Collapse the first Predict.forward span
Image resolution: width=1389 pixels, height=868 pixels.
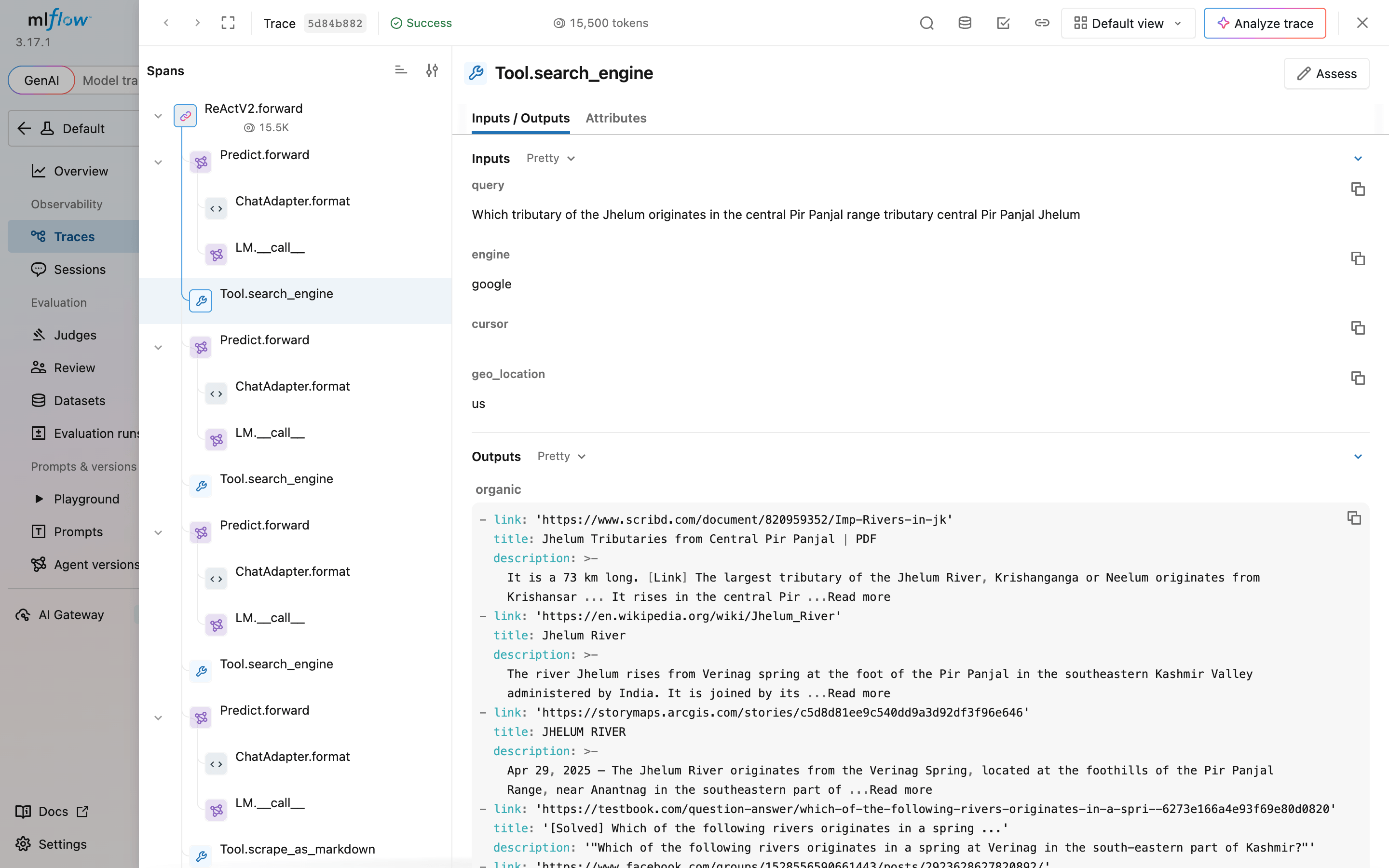(158, 163)
